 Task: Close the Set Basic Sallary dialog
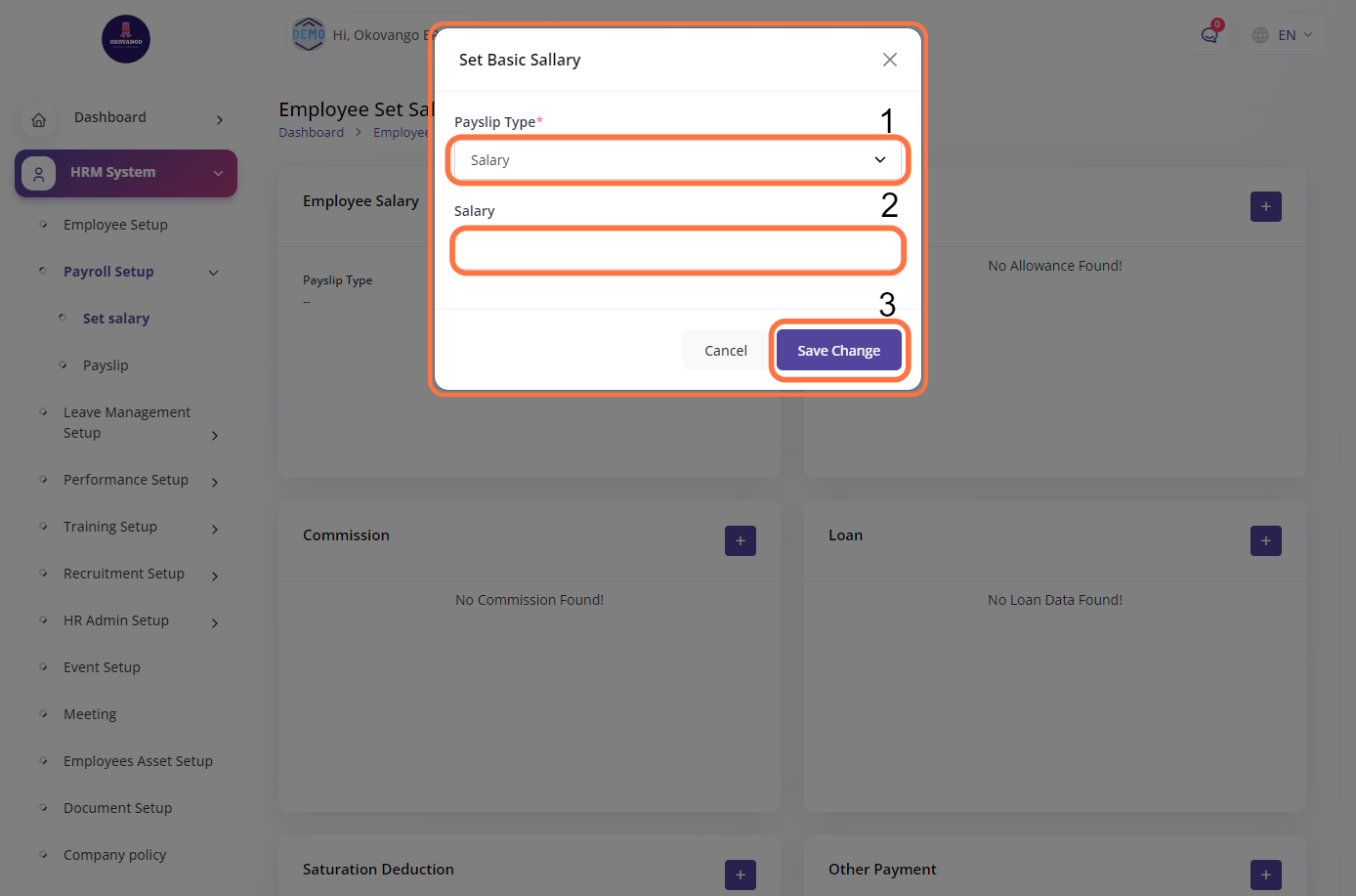889,60
